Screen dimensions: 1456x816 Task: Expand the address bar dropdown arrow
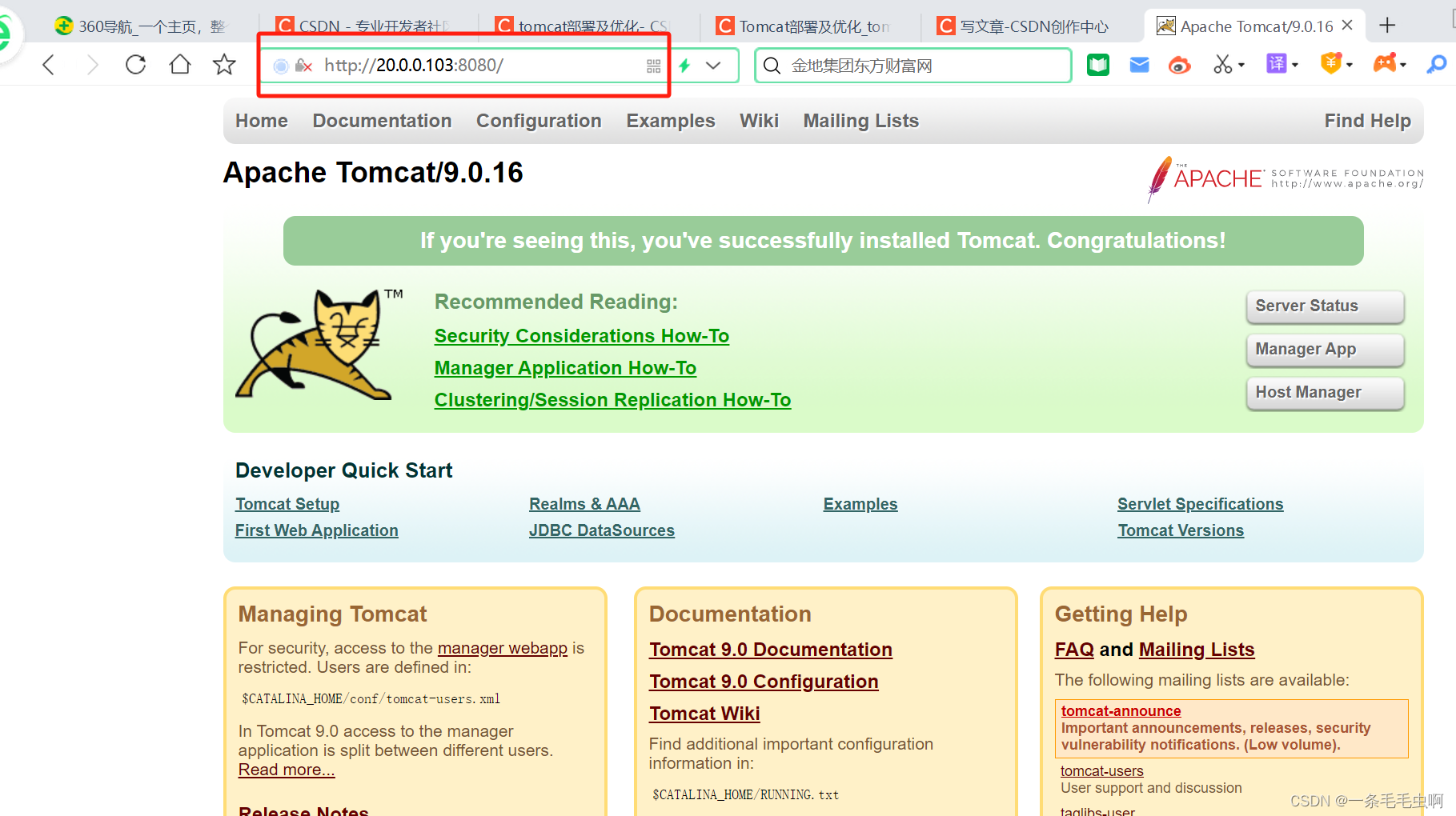click(713, 66)
